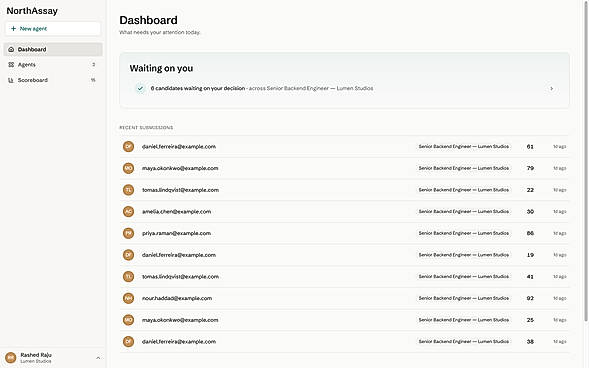
Task: Open daniel.ferreira@example.com email with score 38
Action: (x=179, y=342)
